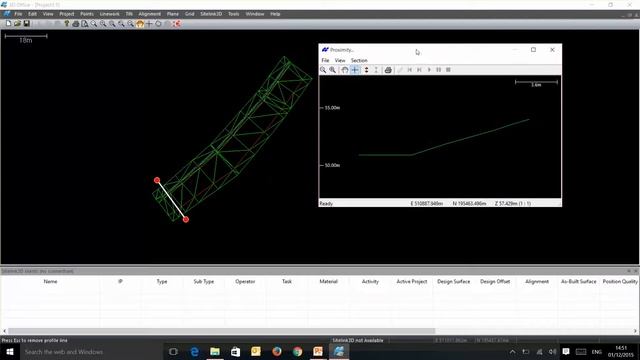Open the Plane menu
This screenshot has height=360, width=640.
click(173, 14)
